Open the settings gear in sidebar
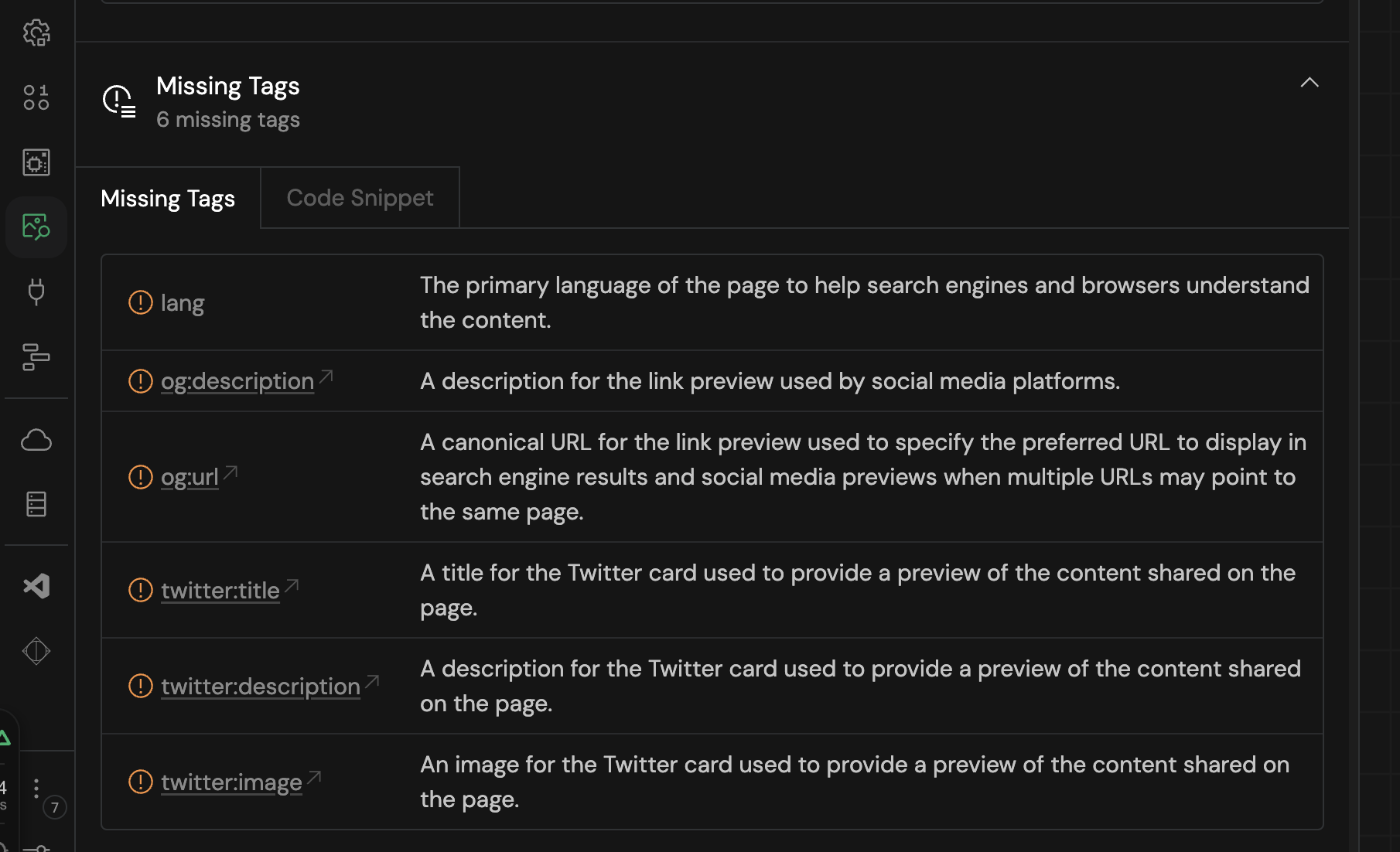The image size is (1400, 852). coord(36,32)
